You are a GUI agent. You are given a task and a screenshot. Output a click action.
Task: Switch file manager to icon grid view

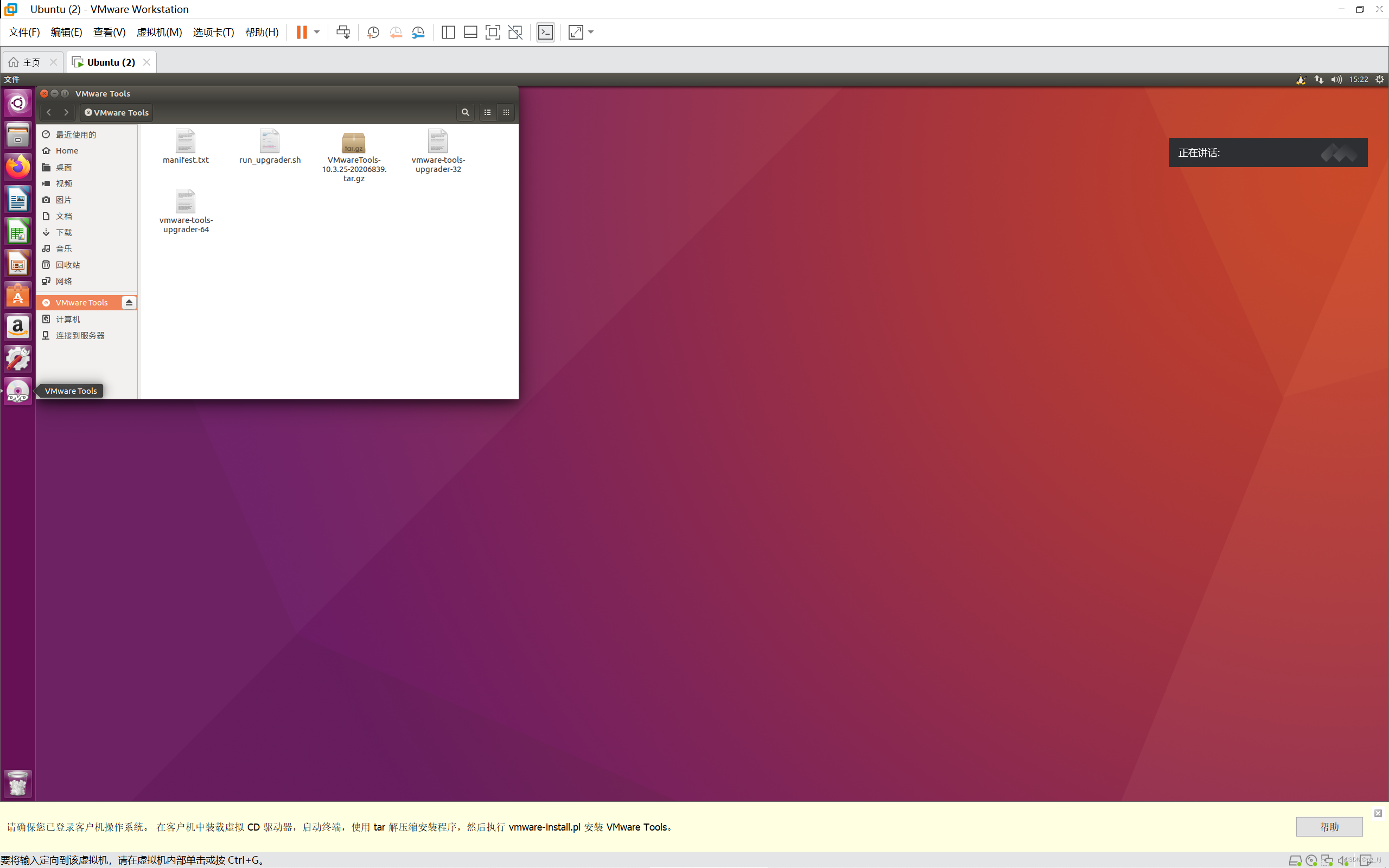(x=506, y=112)
